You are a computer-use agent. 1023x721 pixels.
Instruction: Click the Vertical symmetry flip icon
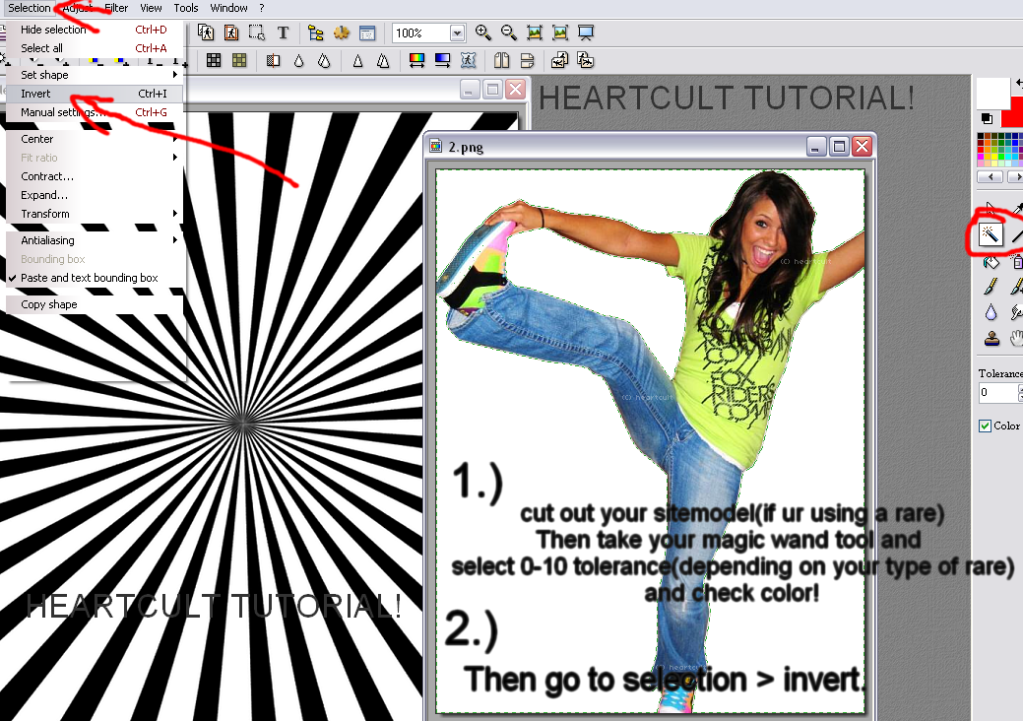pyautogui.click(x=527, y=61)
